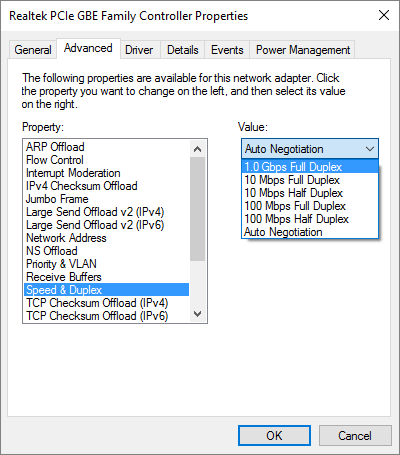Open the Events tab
Screen dimensions: 400x455
227,50
